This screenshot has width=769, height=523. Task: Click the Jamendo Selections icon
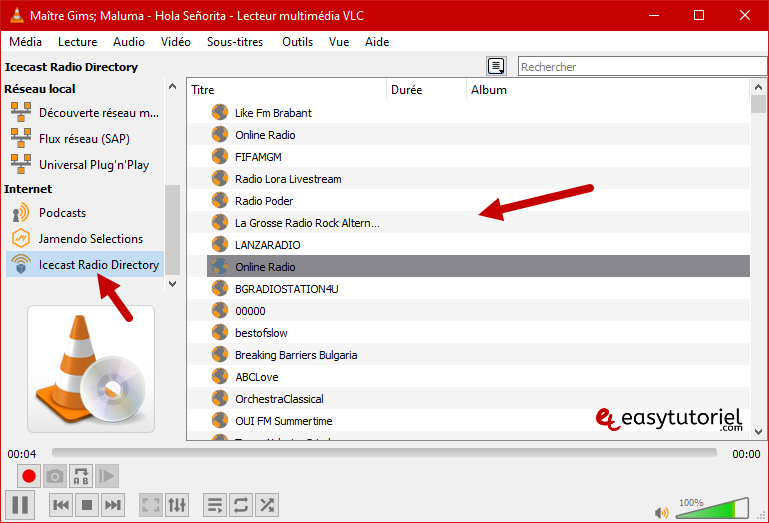point(21,238)
